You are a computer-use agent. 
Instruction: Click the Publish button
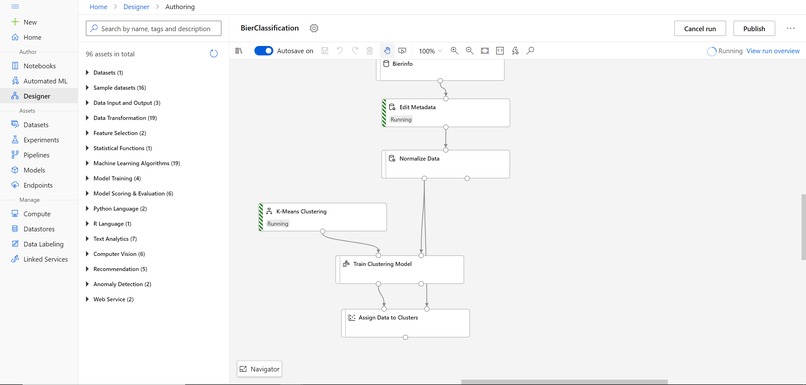754,29
